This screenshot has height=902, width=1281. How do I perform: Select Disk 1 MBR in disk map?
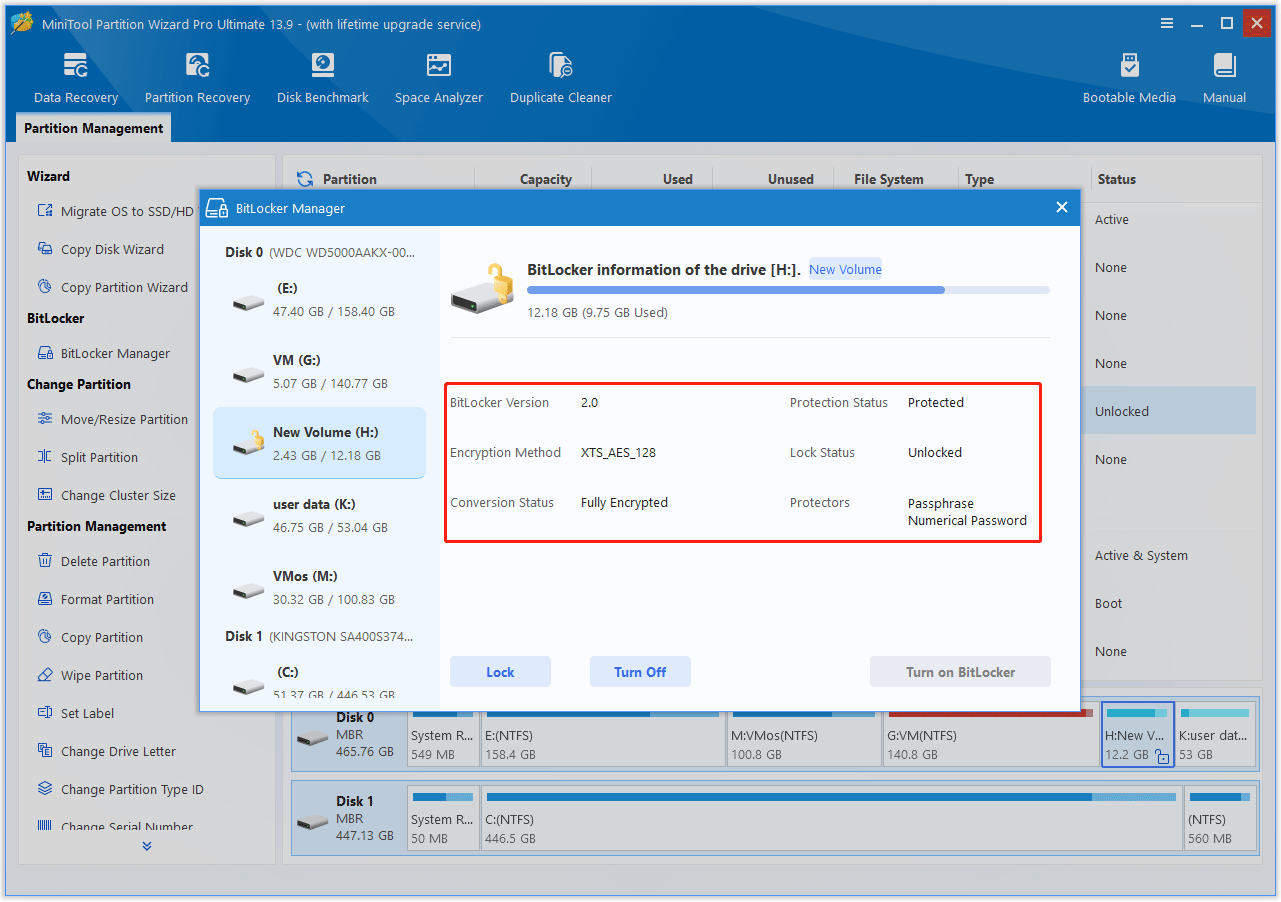pyautogui.click(x=349, y=818)
